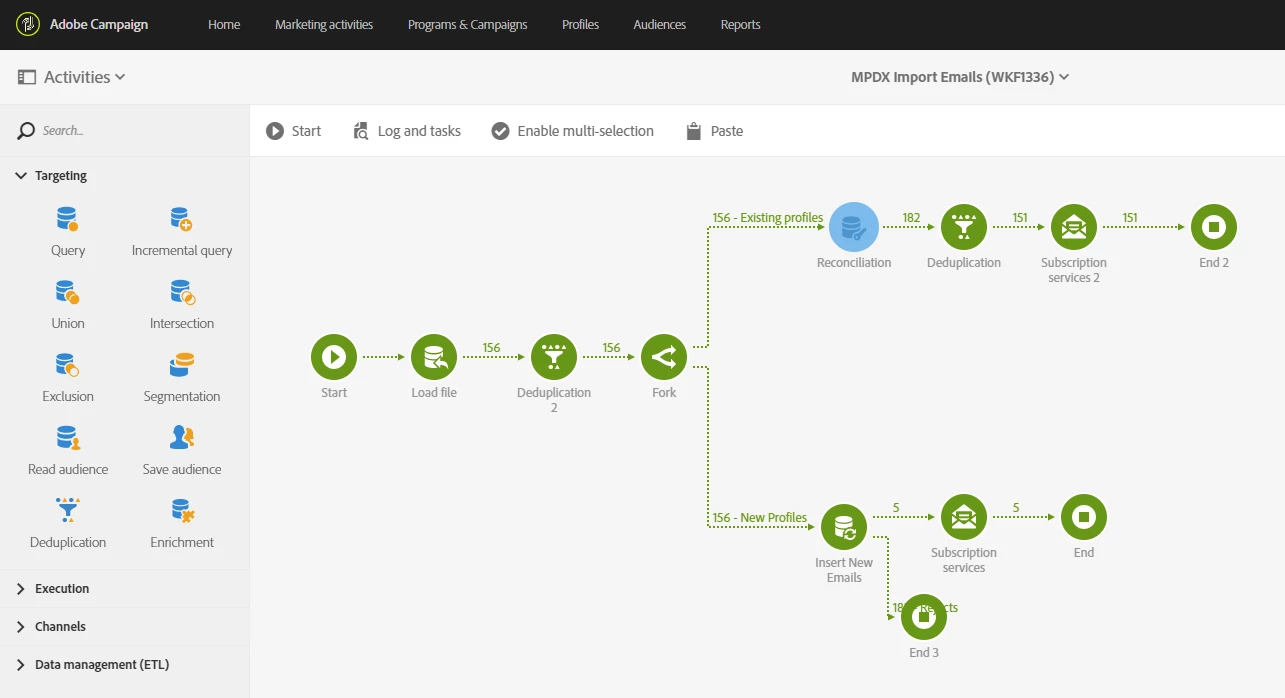
Task: Expand the Channels section
Action: tap(22, 627)
